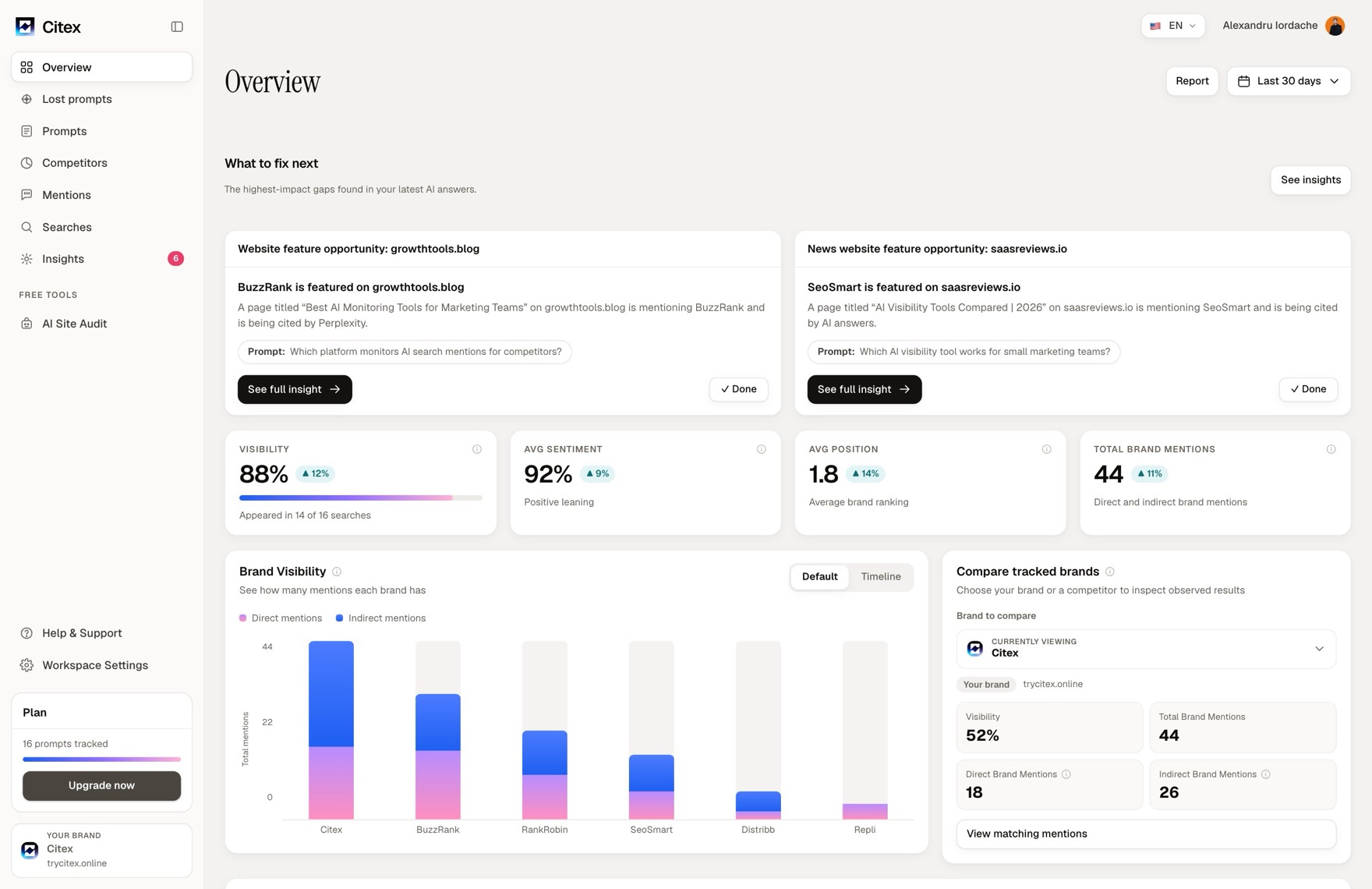Screen dimensions: 1372x889
Task: Open user avatar for Alexandru Iordache
Action: [x=1335, y=26]
